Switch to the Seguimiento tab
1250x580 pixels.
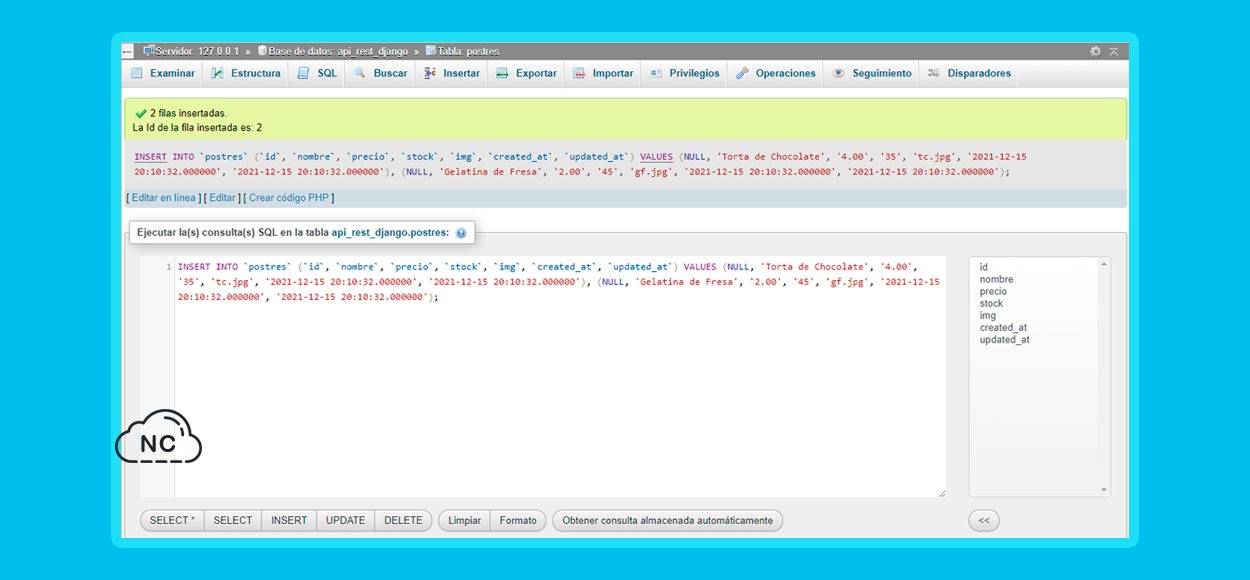click(x=872, y=73)
